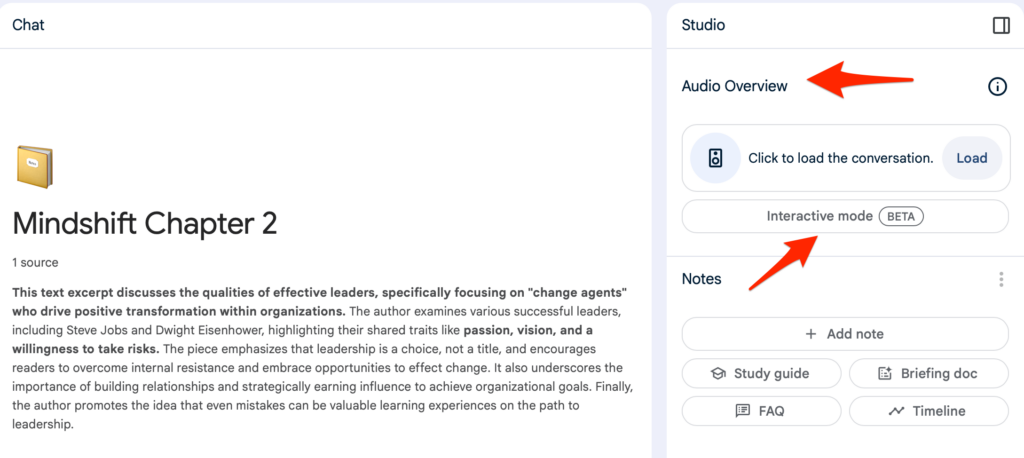The width and height of the screenshot is (1024, 458).
Task: Click the Load button for the conversation
Action: pos(972,158)
